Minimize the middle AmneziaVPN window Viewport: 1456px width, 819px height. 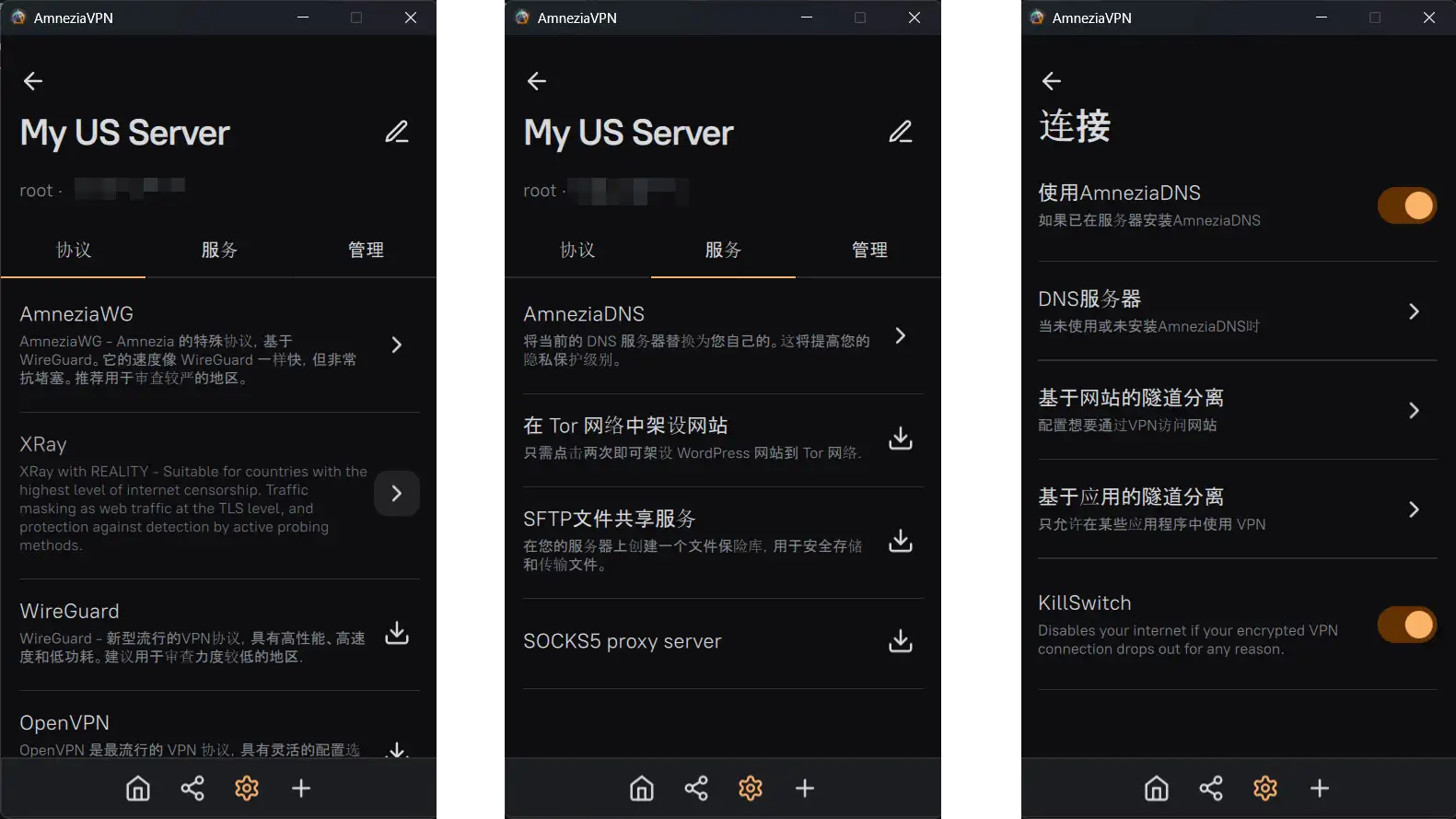click(x=807, y=18)
